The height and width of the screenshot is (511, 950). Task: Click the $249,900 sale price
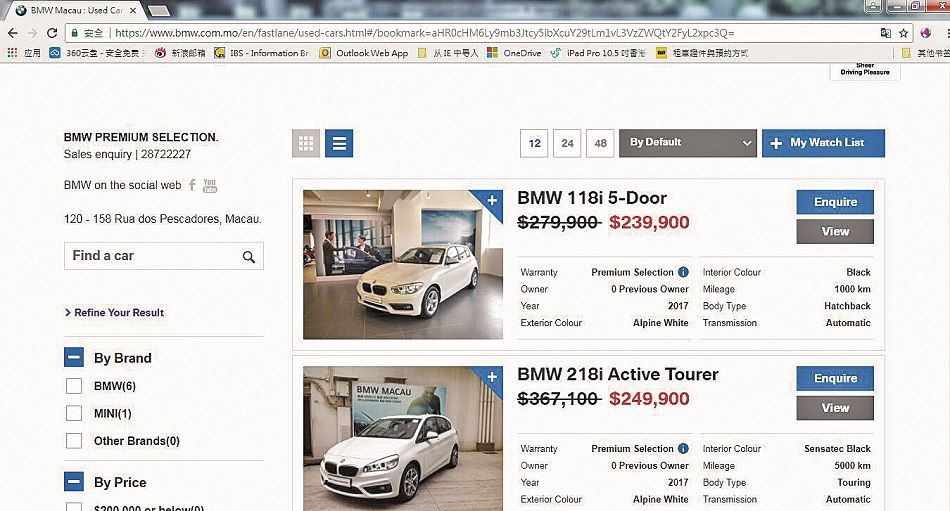(649, 399)
